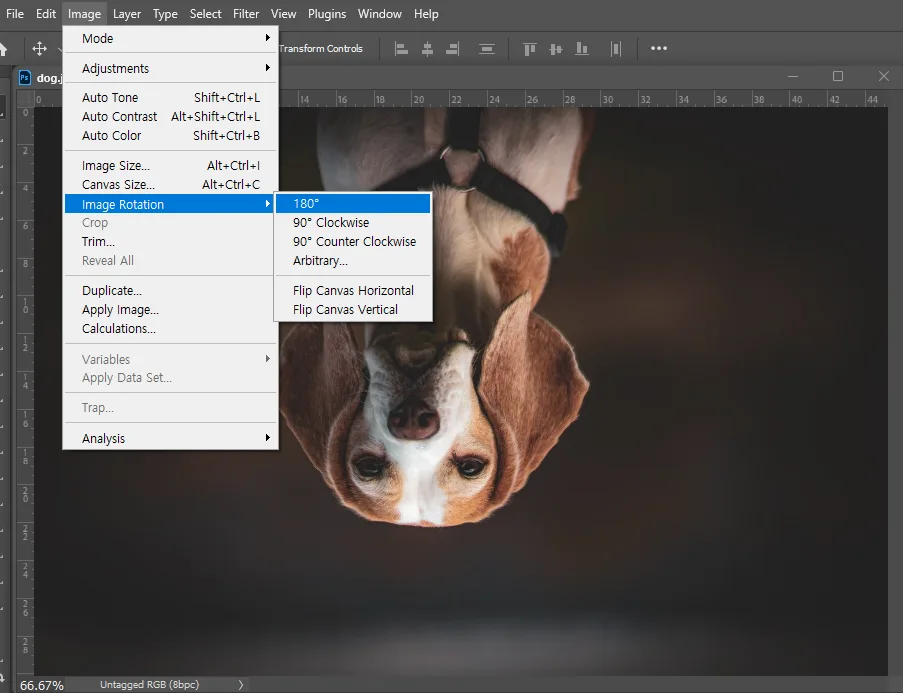Open the Help menu

pyautogui.click(x=426, y=14)
